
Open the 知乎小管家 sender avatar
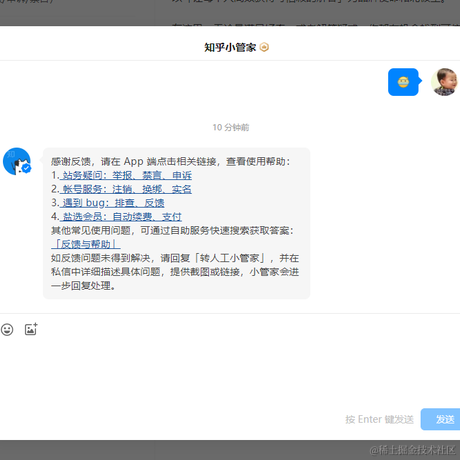[17, 161]
